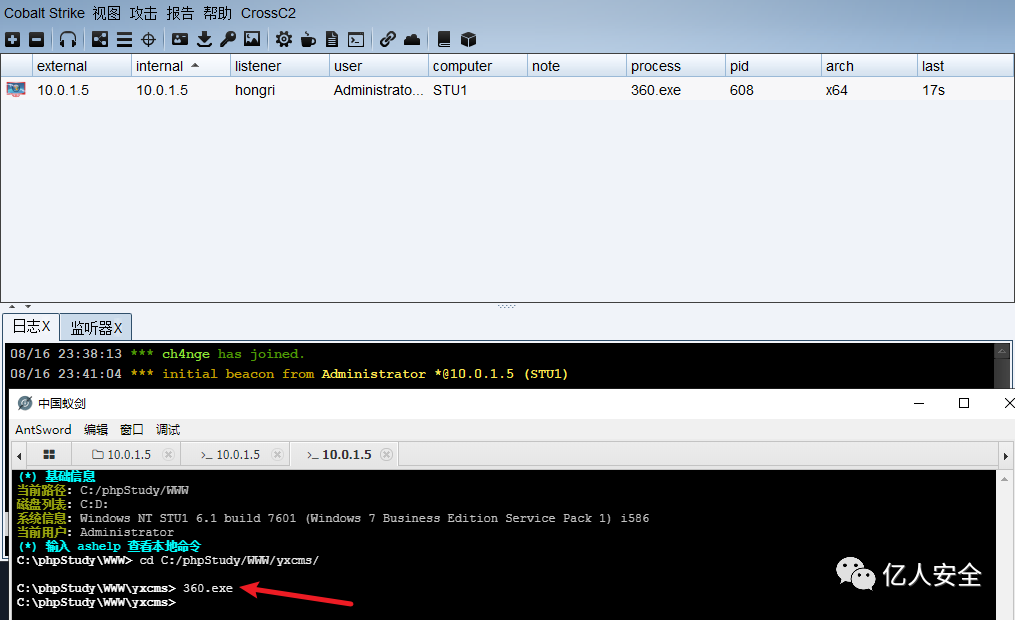The image size is (1015, 620).
Task: Sort by computer column header
Action: 478,66
